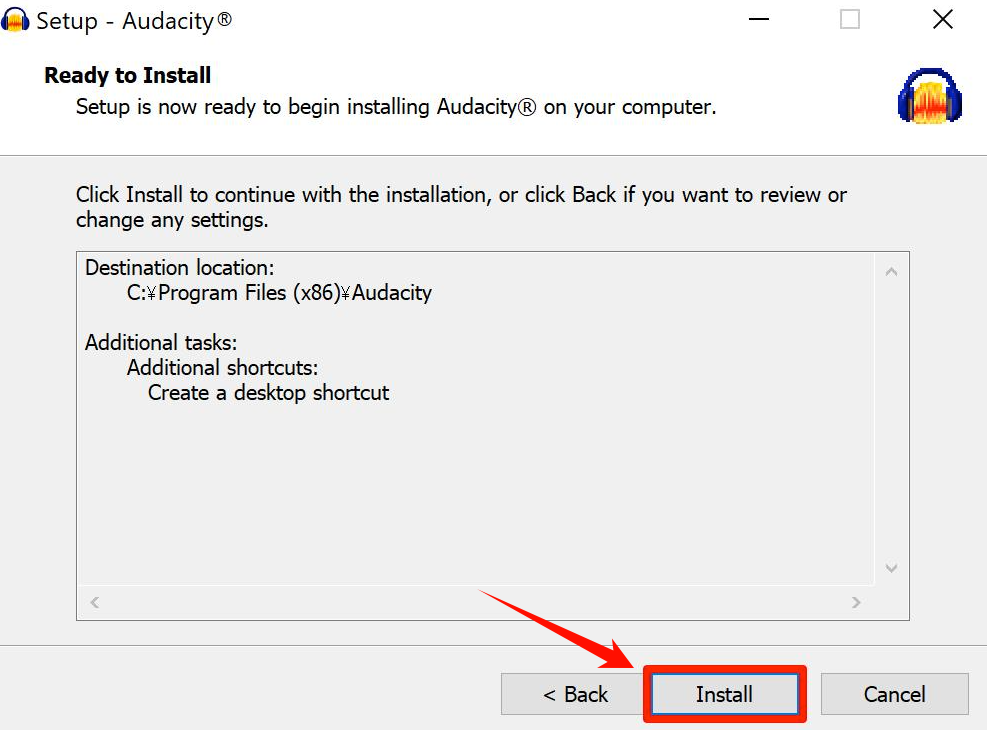Click the 'Click Install to continue' instruction text
Image resolution: width=987 pixels, height=730 pixels.
pyautogui.click(x=461, y=207)
